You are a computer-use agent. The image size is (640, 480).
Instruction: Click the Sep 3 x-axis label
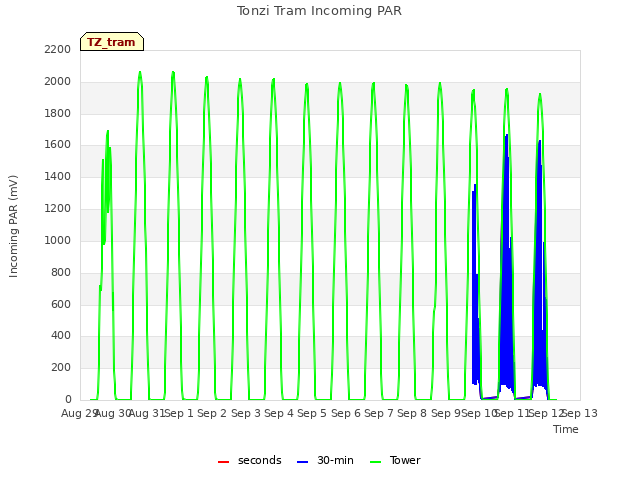coord(246,413)
